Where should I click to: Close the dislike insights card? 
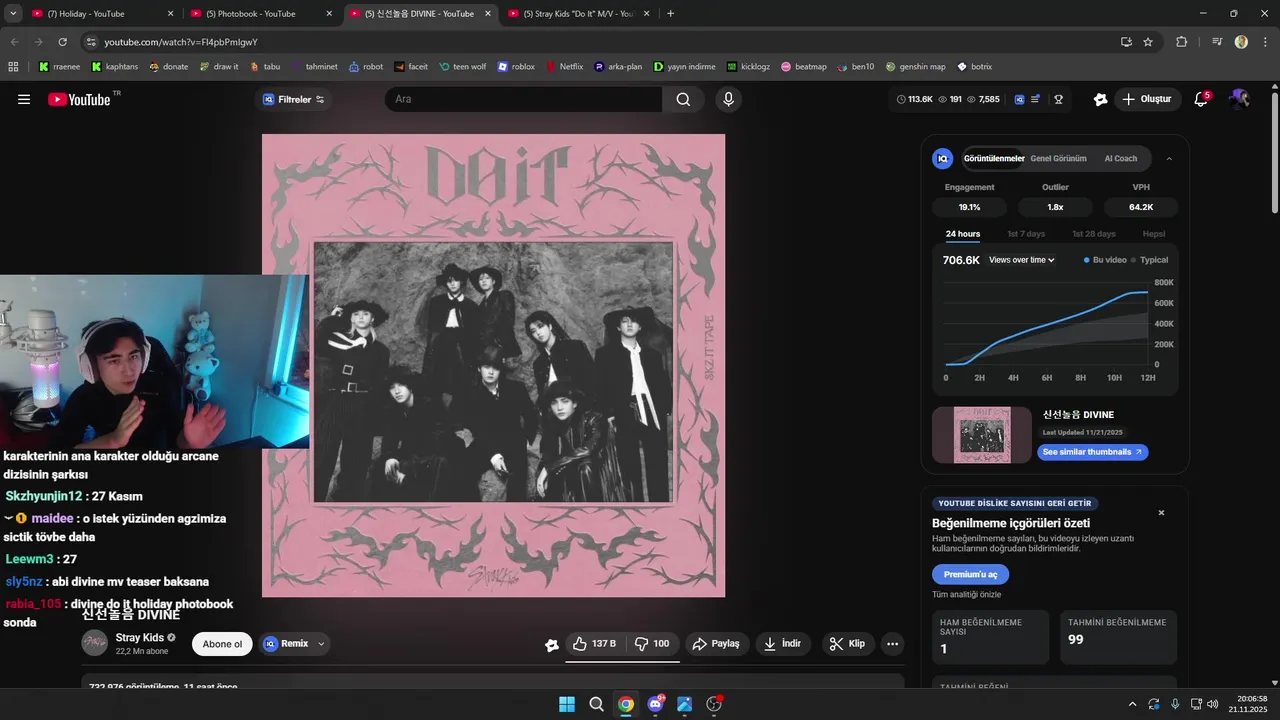tap(1161, 513)
